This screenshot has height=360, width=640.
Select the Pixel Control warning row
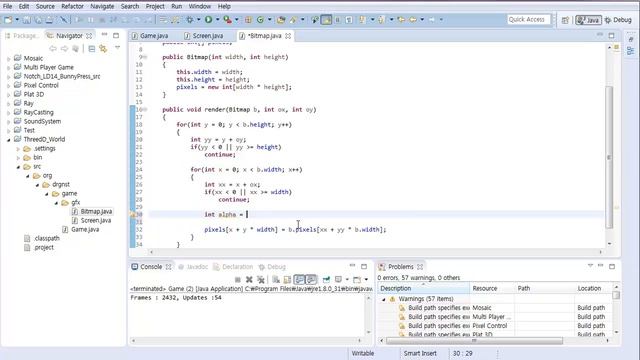pos(495,326)
